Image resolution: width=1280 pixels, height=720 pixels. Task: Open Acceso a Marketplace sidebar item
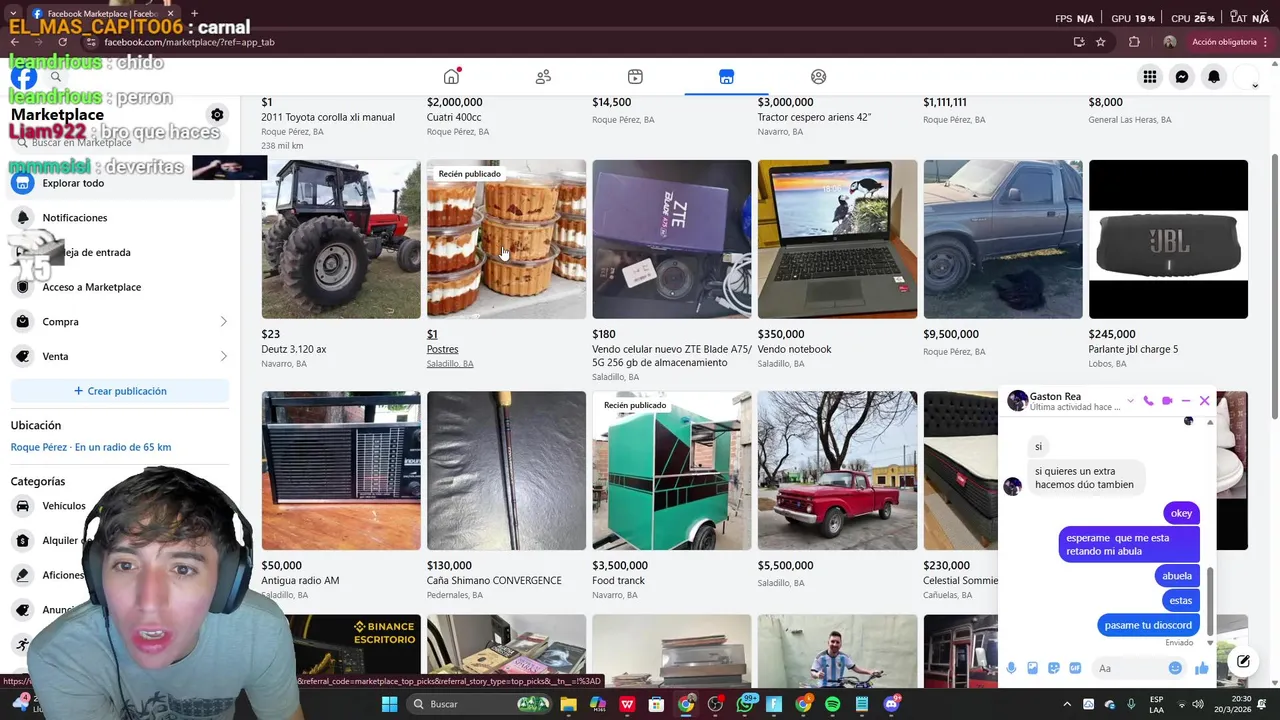tap(120, 287)
